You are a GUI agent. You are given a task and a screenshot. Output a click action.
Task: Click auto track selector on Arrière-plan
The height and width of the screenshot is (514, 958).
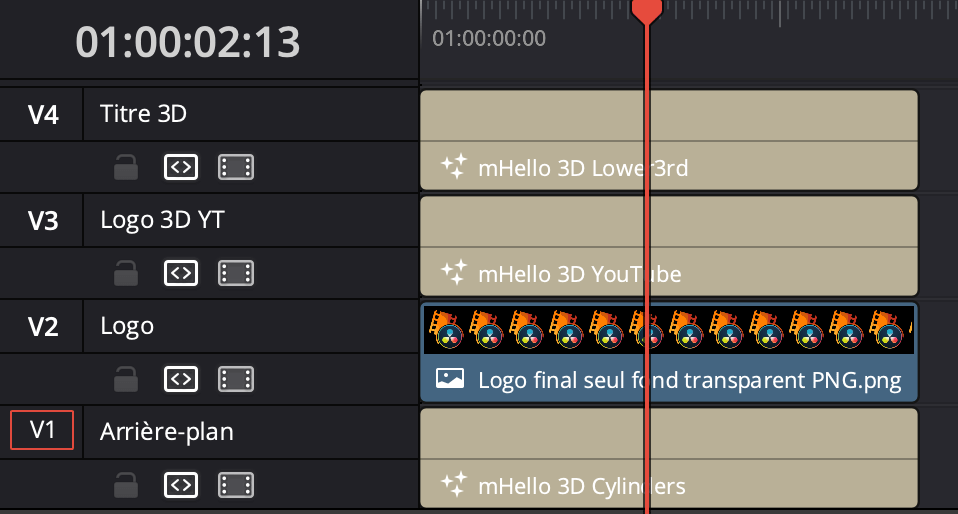[180, 486]
